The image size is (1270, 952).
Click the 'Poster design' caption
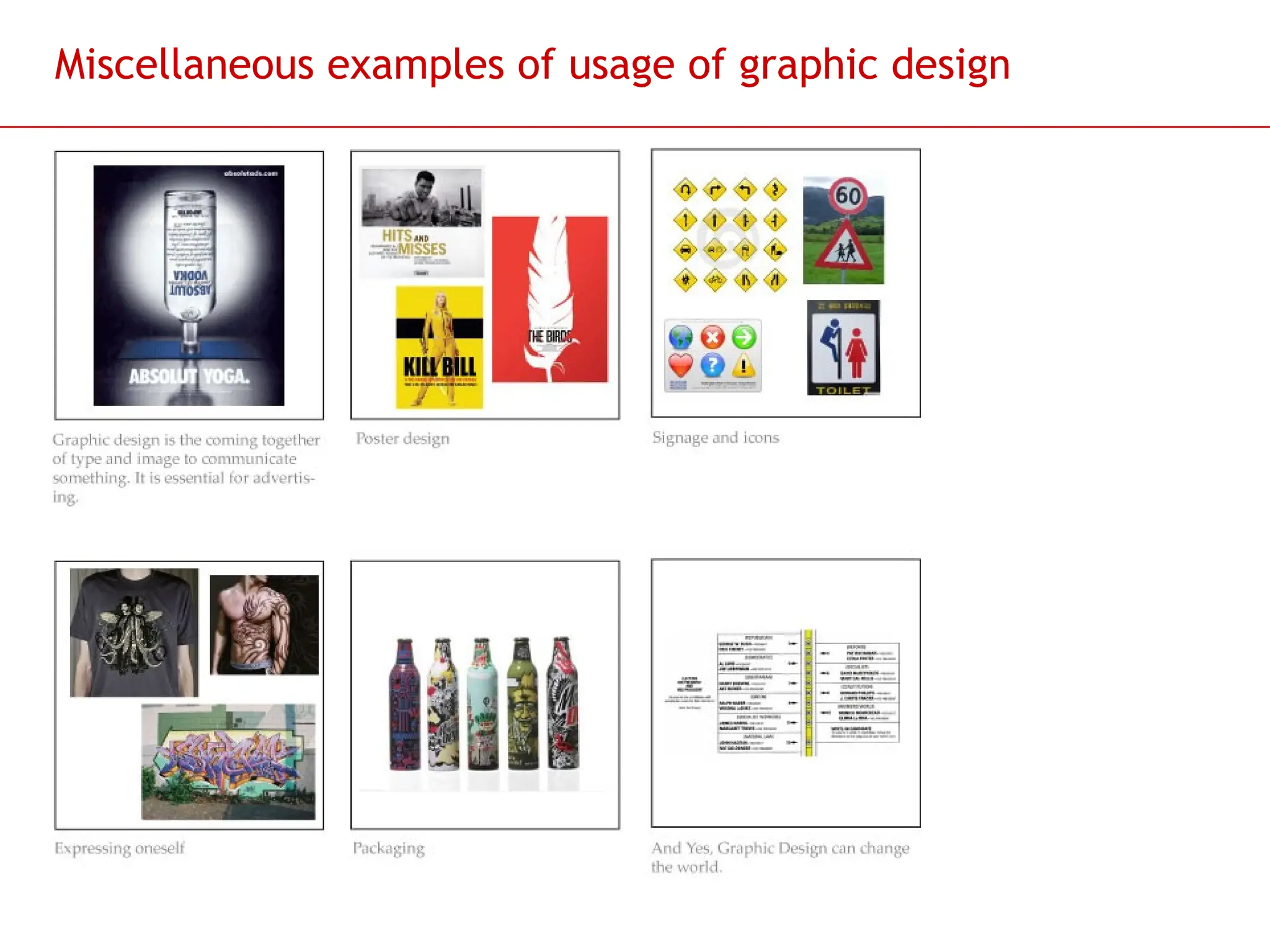(402, 439)
